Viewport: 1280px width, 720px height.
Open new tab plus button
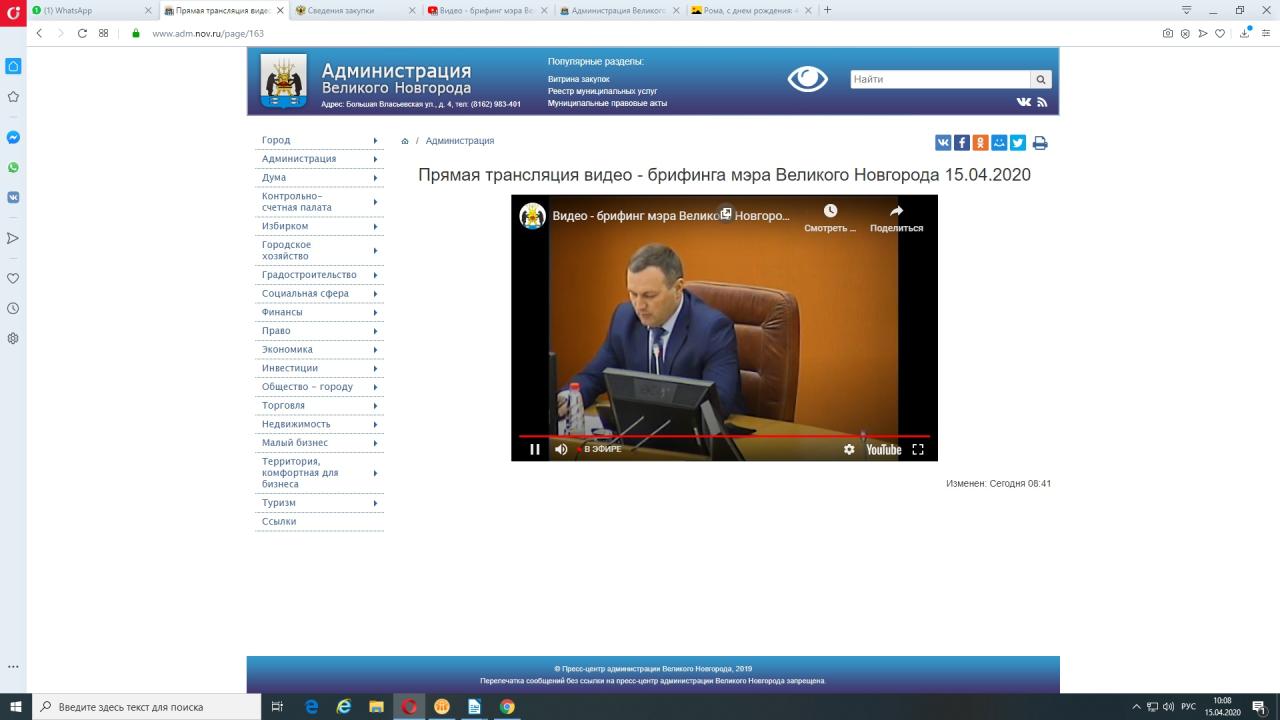(x=827, y=10)
